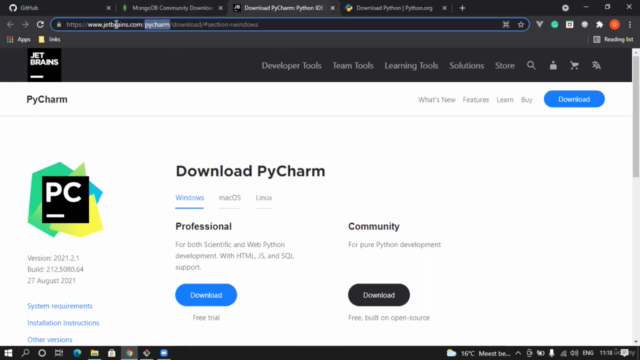Open Windows taskbar search
Screen dimensions: 640x360
[x=25, y=353]
